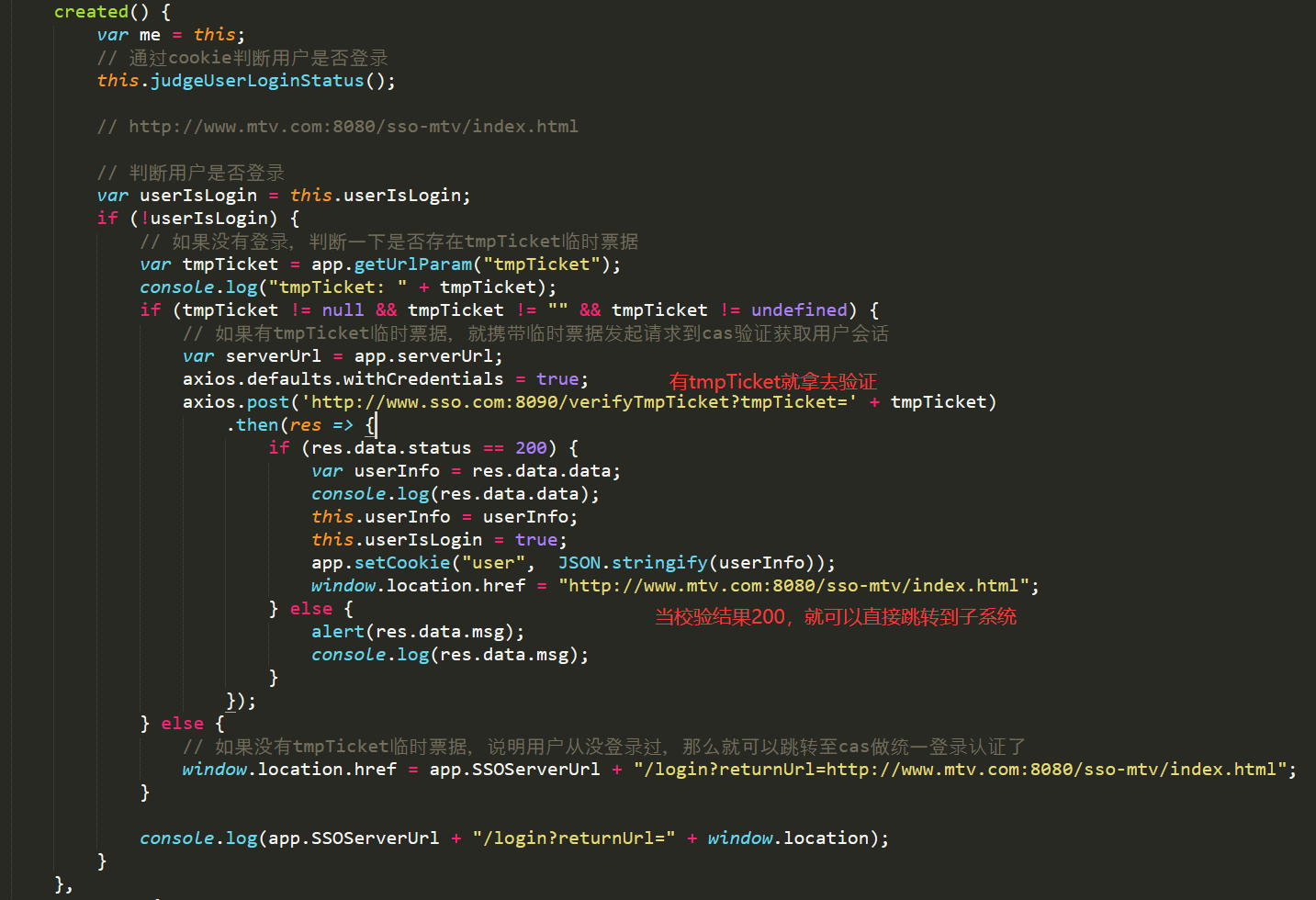The image size is (1316, 900).
Task: Click the red annotation 有tmpTicket就拿去验证
Action: [x=771, y=380]
